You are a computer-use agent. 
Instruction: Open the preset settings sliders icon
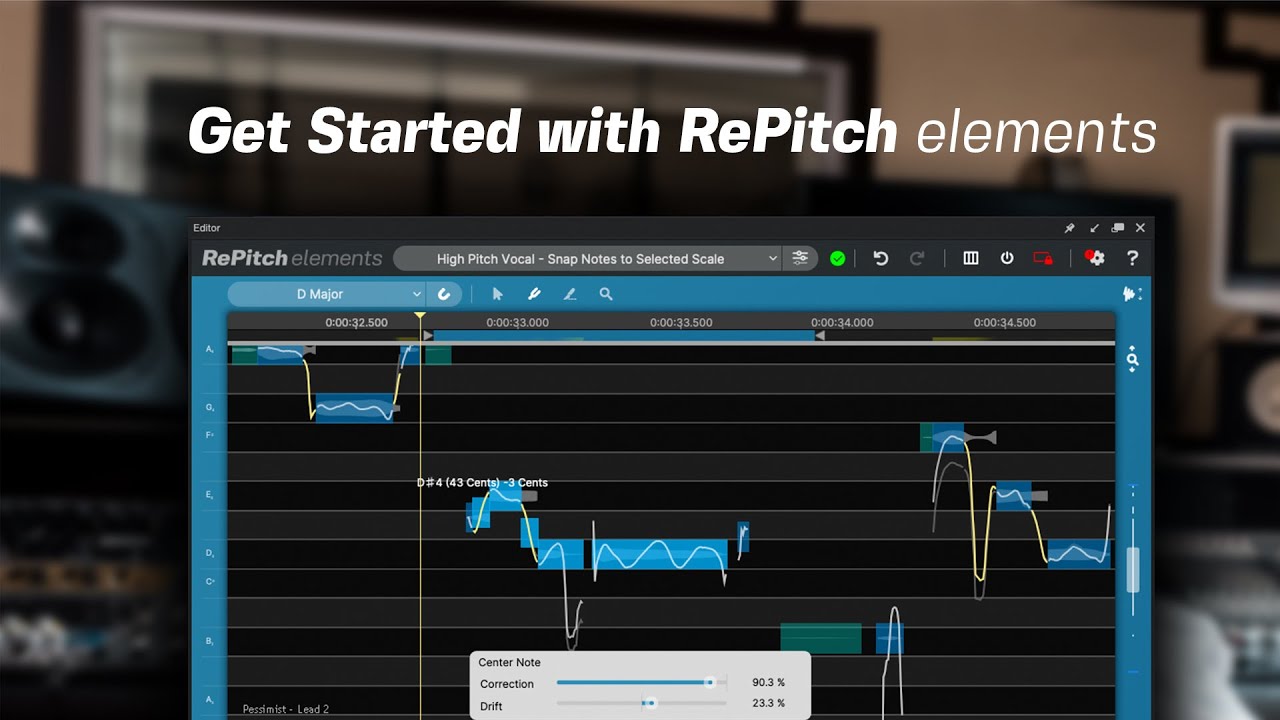[x=800, y=258]
